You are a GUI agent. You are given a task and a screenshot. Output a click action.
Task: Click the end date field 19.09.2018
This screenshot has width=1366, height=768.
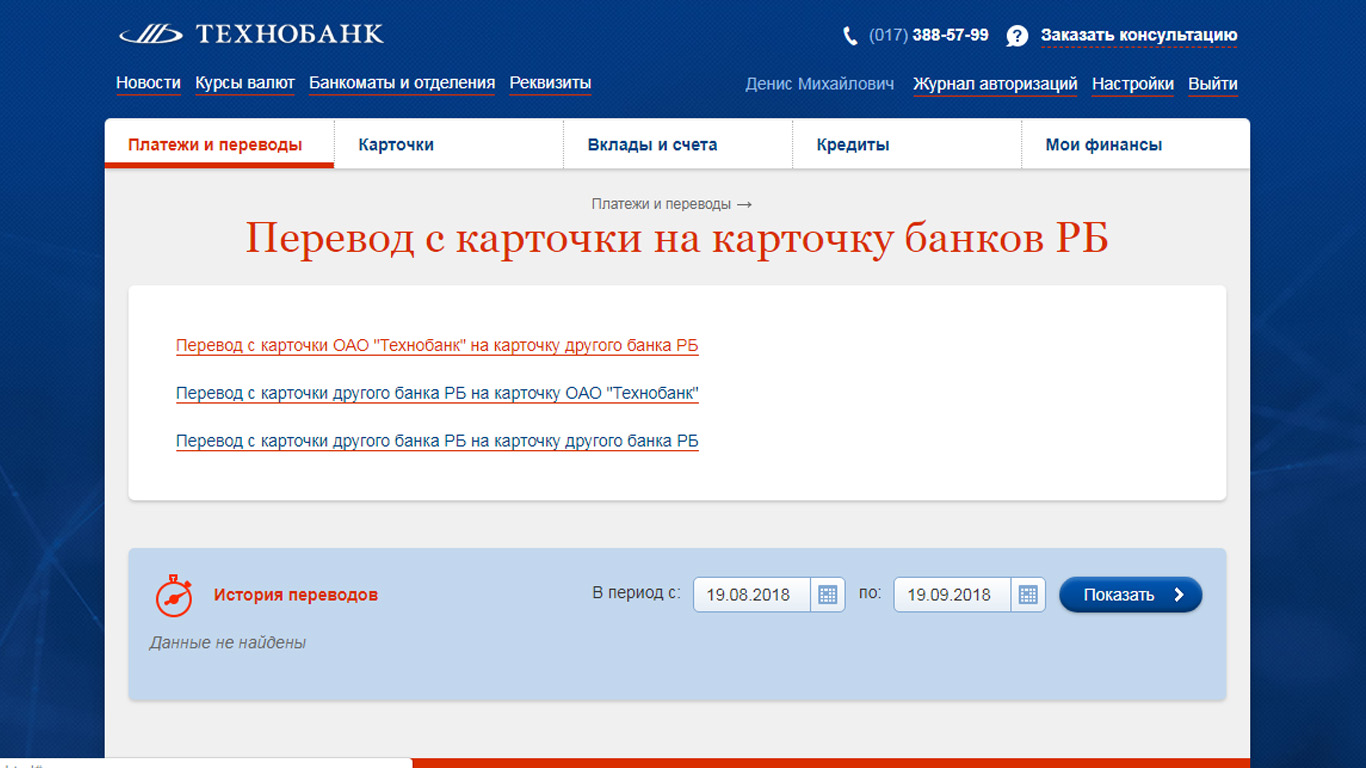point(953,595)
